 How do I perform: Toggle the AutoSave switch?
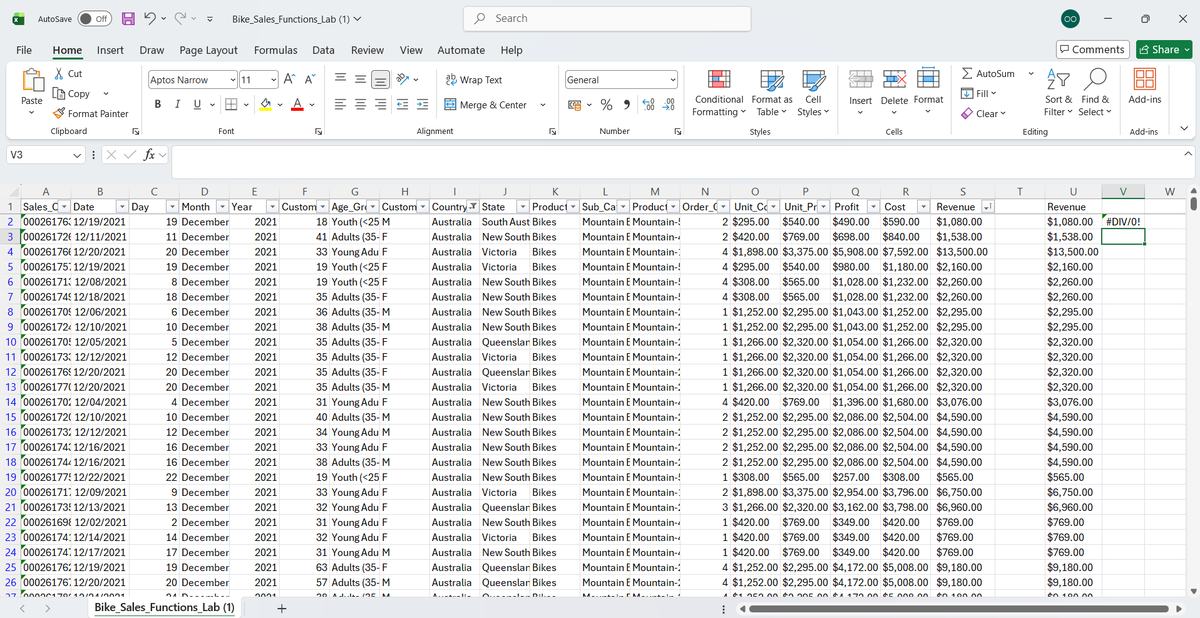click(x=93, y=19)
